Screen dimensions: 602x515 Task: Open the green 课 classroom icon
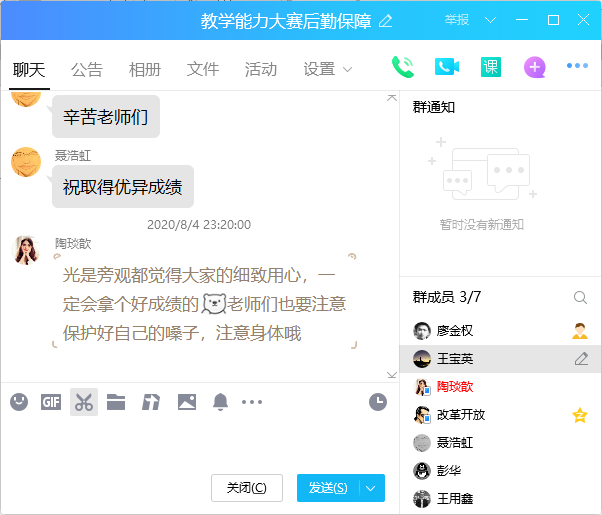[490, 67]
